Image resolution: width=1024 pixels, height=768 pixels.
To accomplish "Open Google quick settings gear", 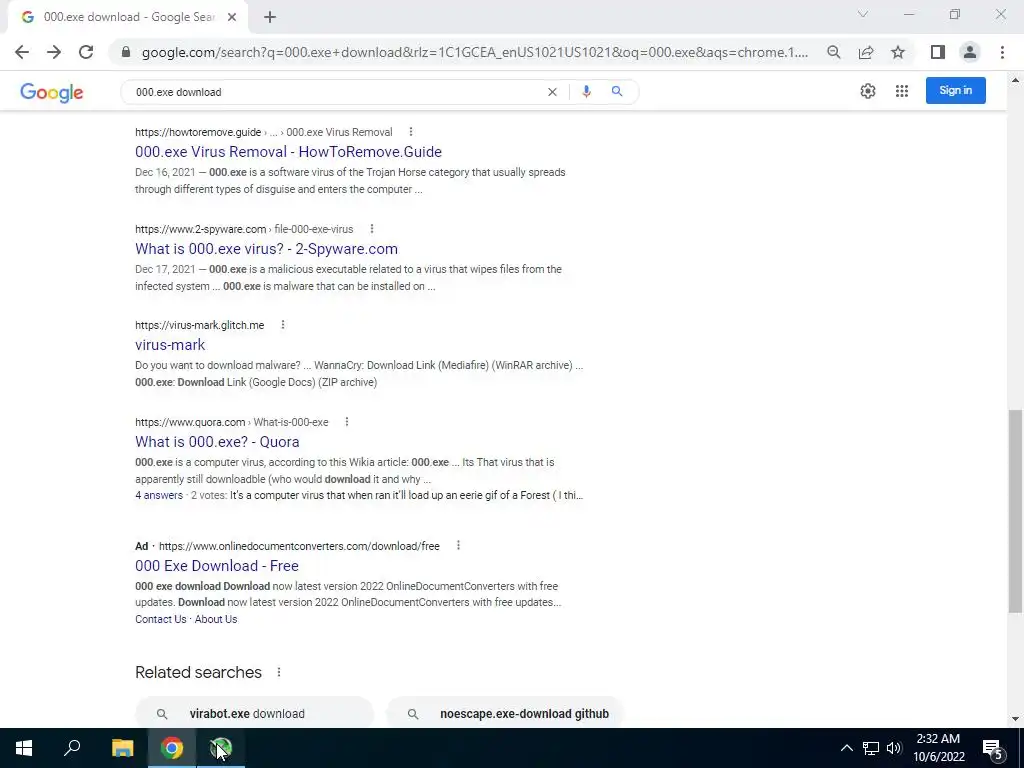I will [867, 91].
